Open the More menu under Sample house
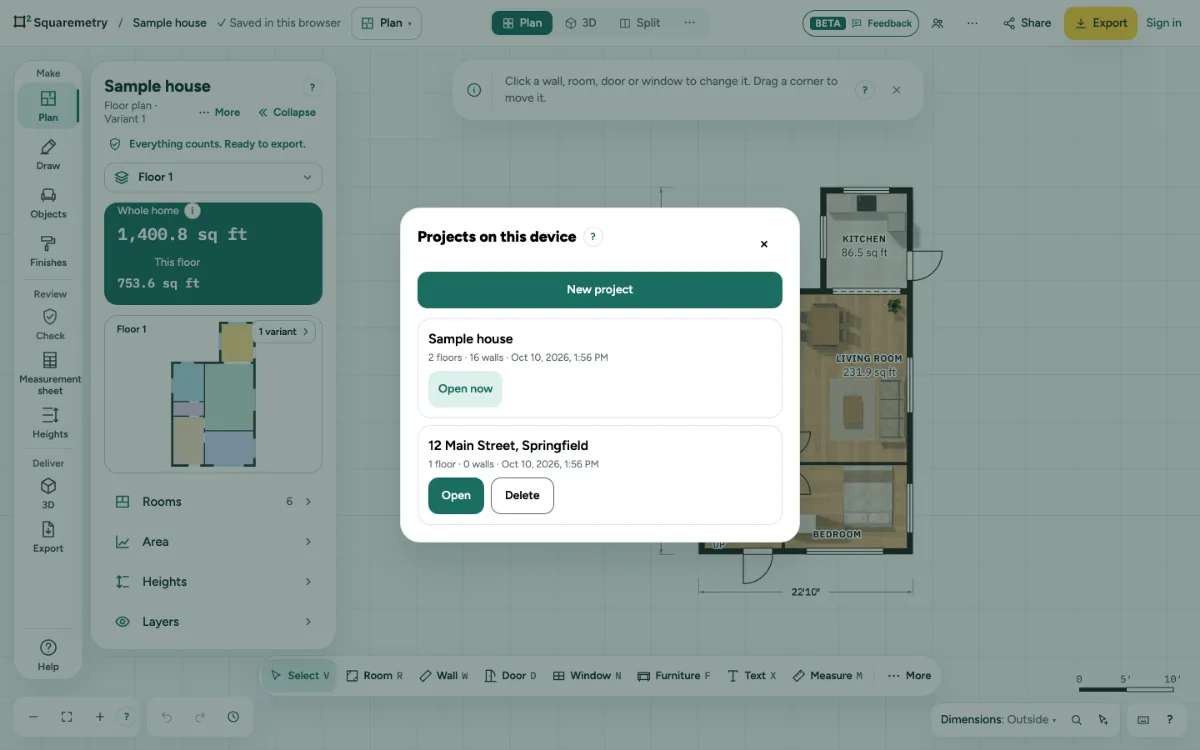The image size is (1200, 750). 219,112
